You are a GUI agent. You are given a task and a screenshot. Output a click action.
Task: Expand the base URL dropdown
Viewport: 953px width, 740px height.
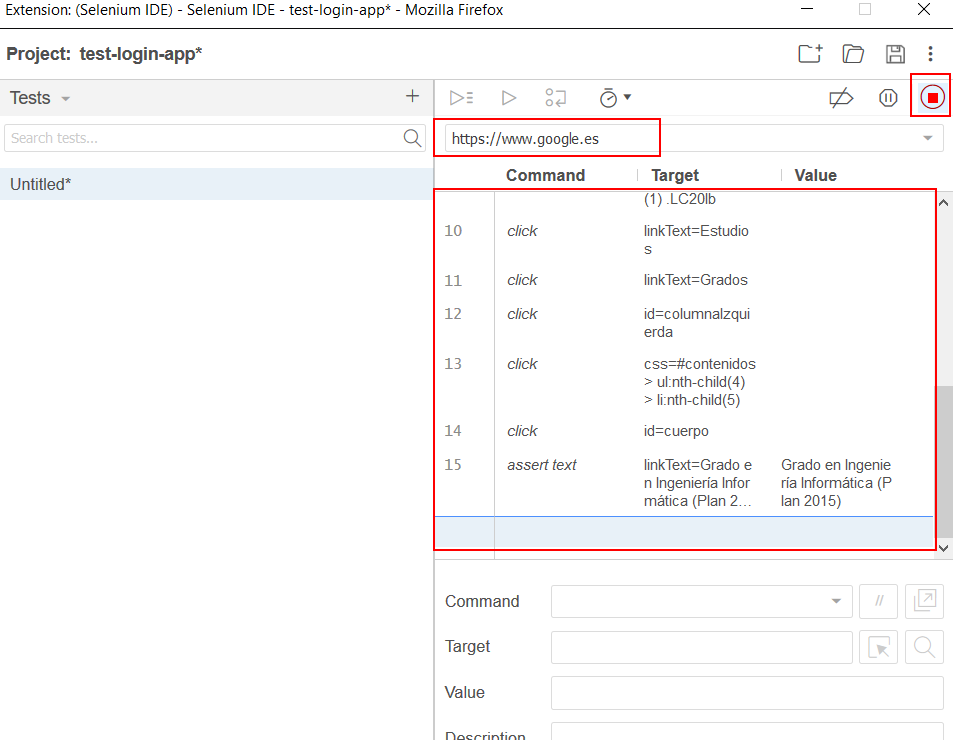point(930,137)
